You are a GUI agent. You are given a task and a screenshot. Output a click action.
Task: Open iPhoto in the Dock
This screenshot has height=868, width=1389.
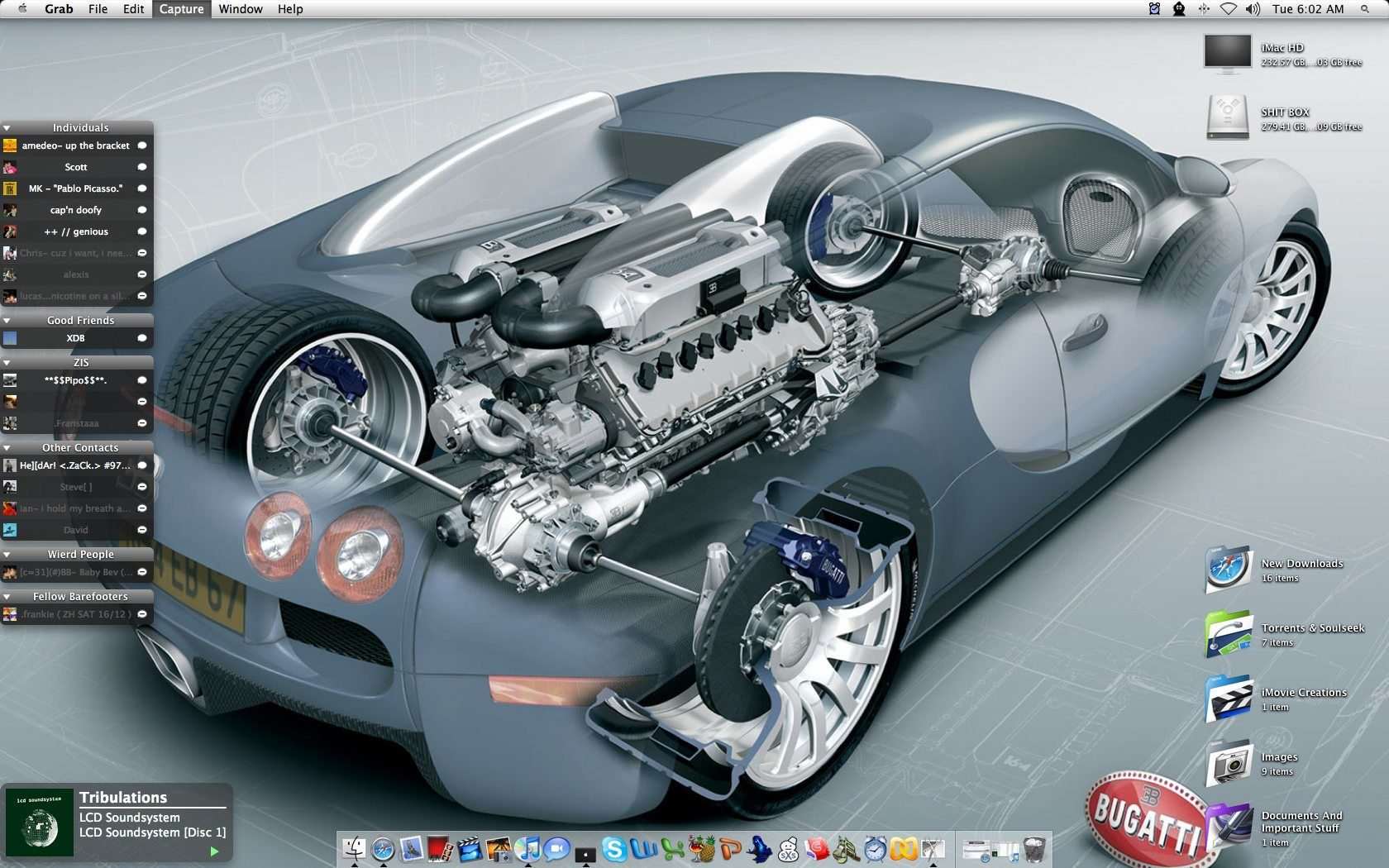(499, 848)
